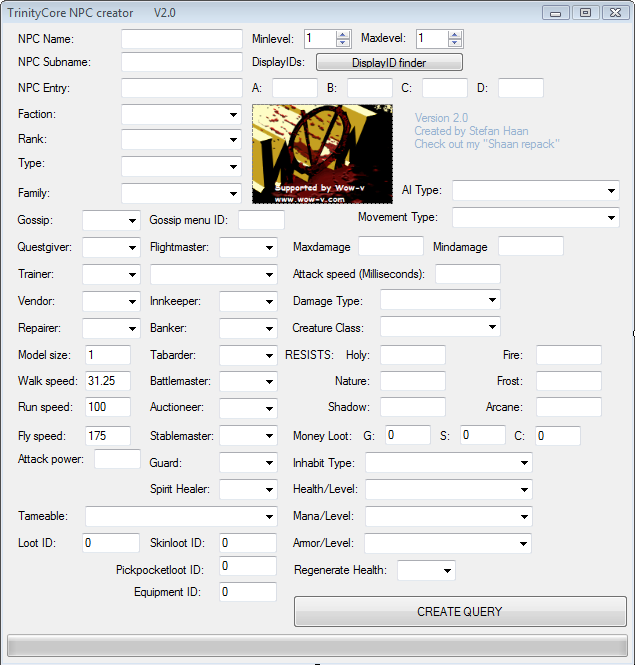This screenshot has height=665, width=636.
Task: Expand the Battlemaster dropdown
Action: [x=248, y=381]
